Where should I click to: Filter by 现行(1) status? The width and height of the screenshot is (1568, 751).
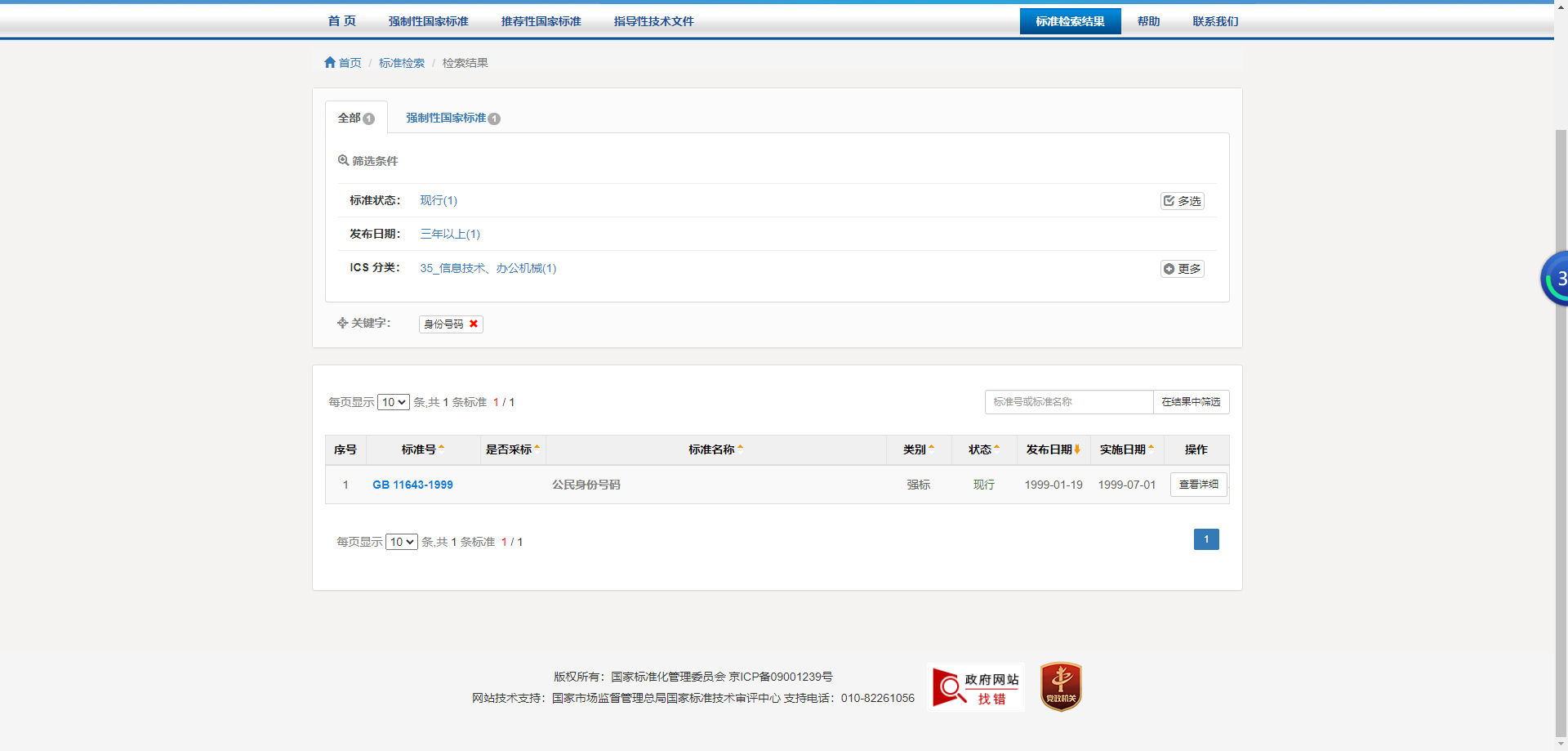439,200
